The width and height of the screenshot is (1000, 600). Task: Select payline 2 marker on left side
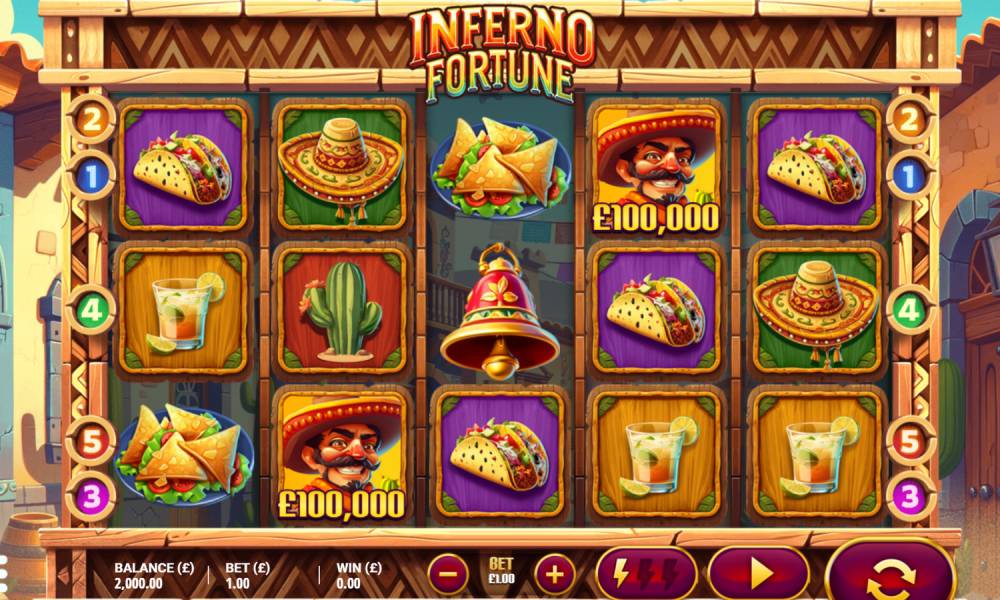pos(91,119)
